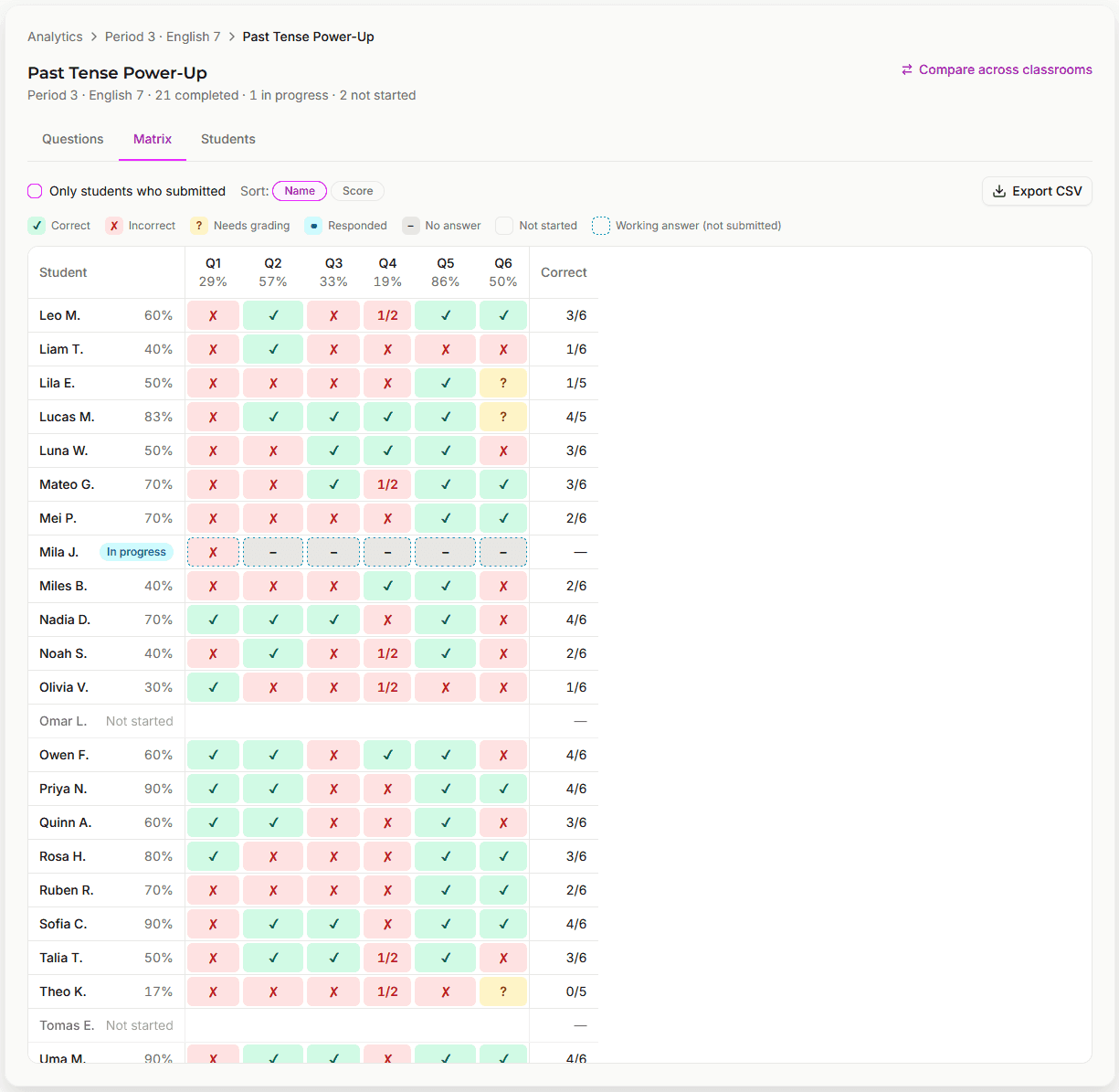Click Leo M.'s incorrect Q1 cell

coord(213,315)
